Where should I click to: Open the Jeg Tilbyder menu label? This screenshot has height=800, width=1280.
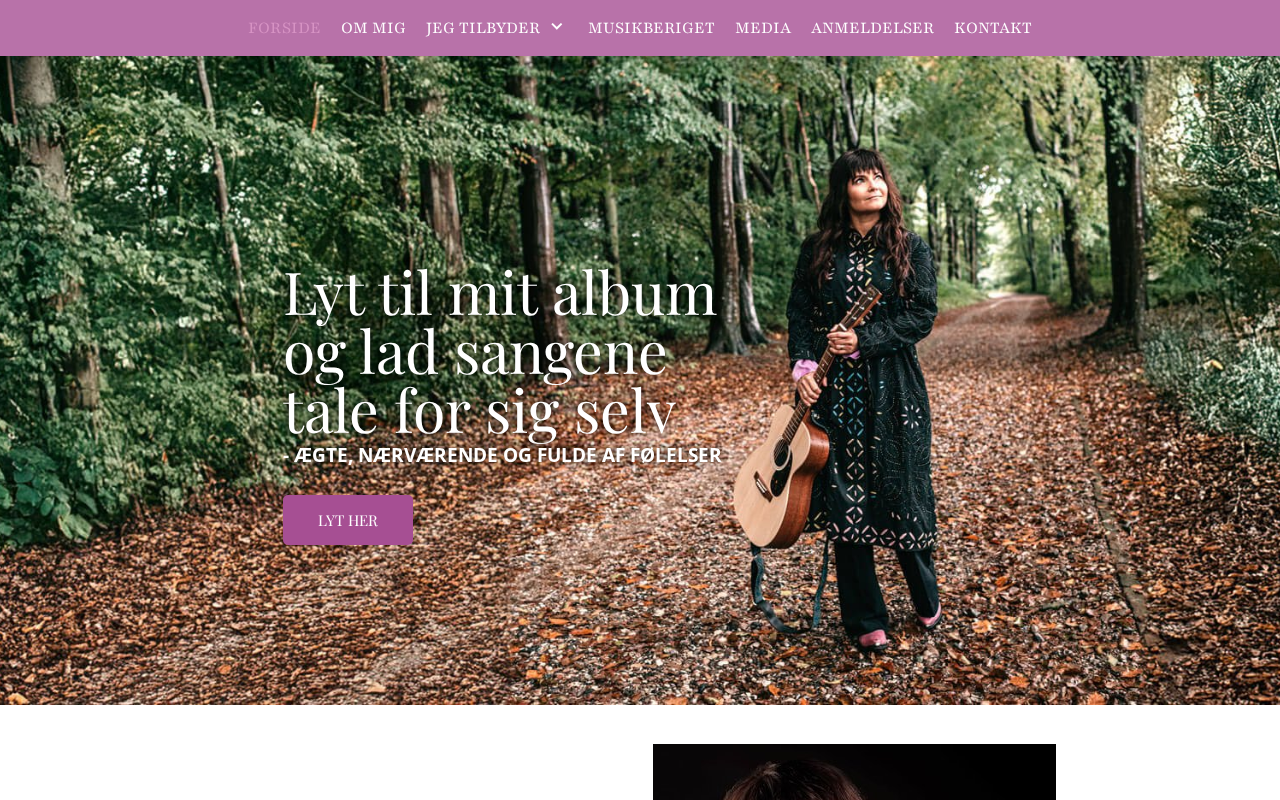pos(483,28)
